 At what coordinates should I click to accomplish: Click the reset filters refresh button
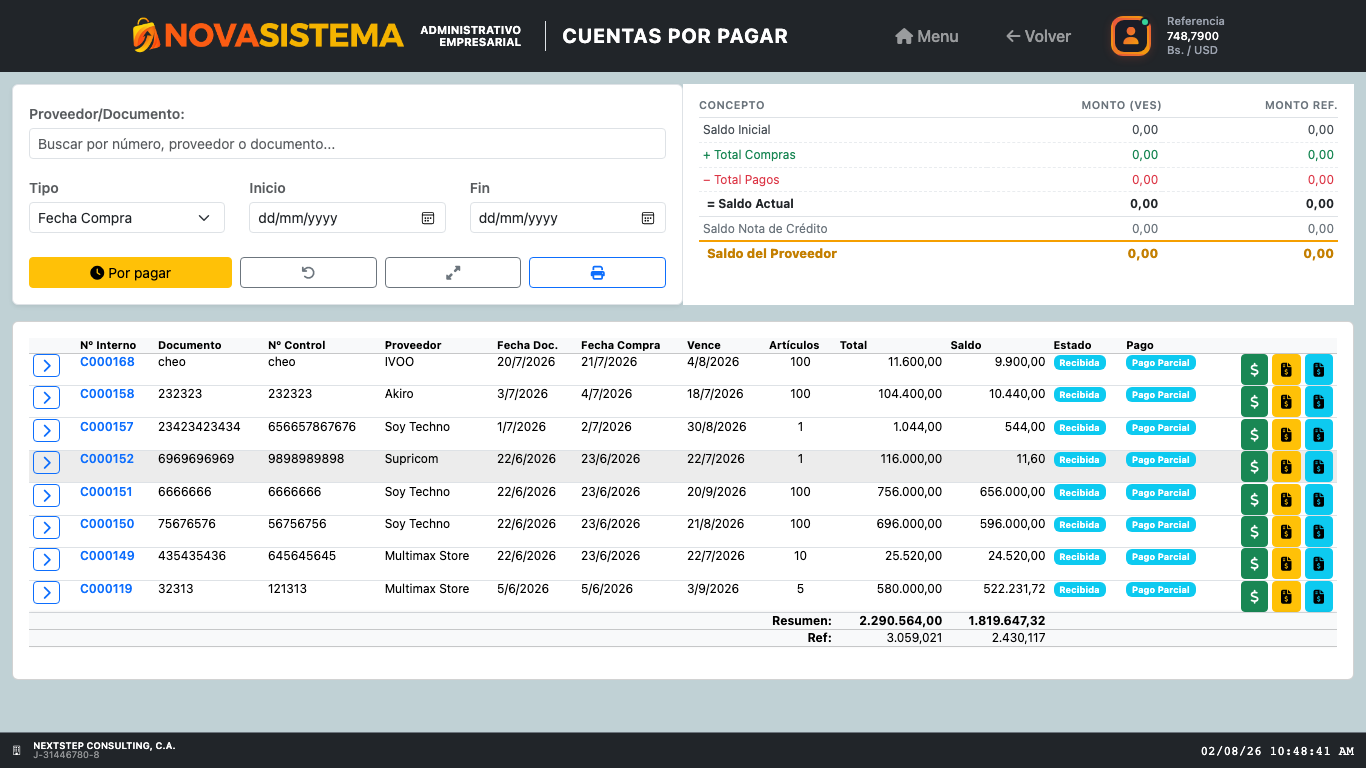(308, 273)
